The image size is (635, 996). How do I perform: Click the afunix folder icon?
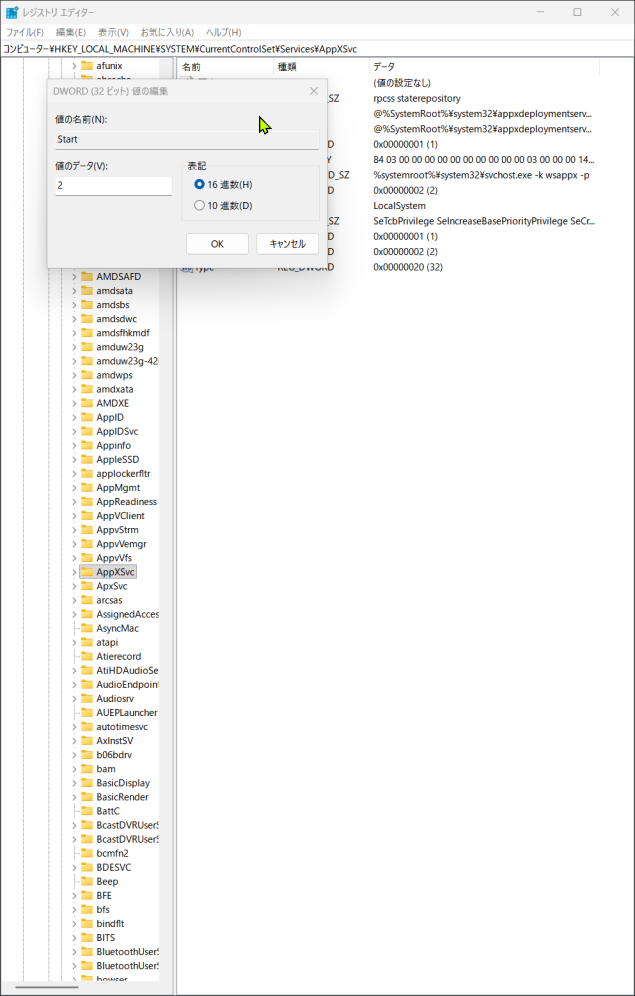click(x=87, y=66)
